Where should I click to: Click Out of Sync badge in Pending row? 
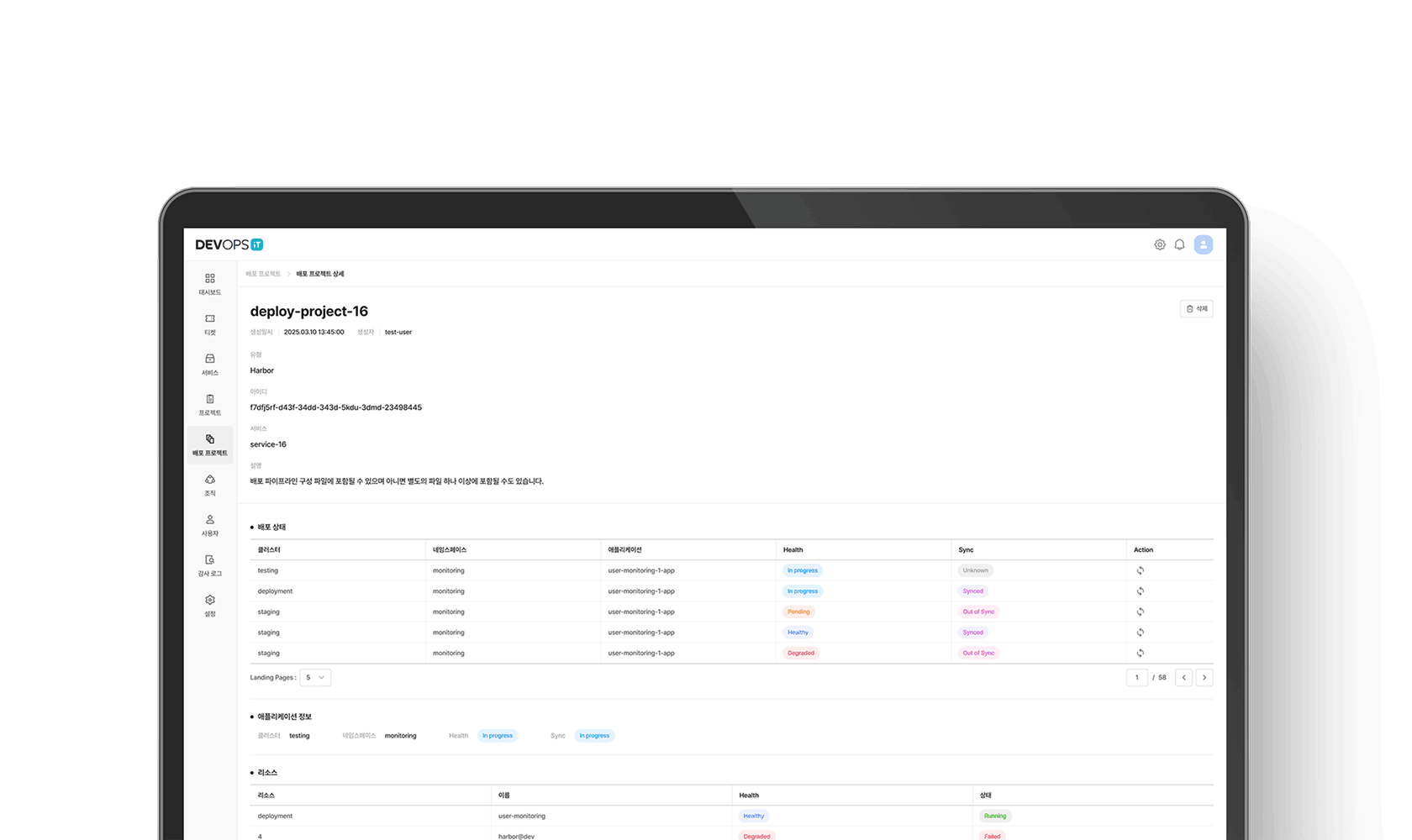click(978, 612)
